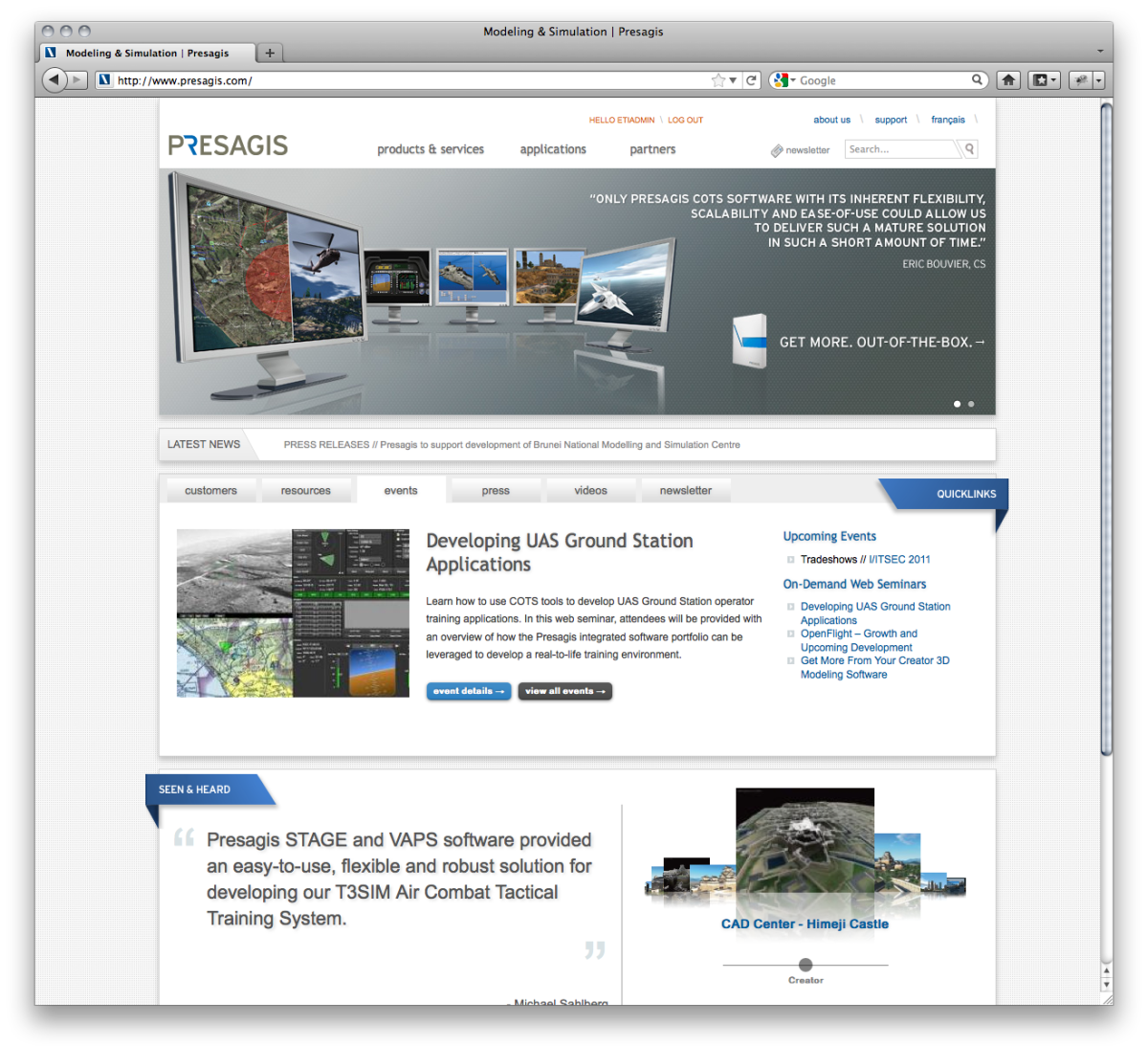This screenshot has height=1046, width=1148.
Task: Click the tab list dropdown arrow
Action: (x=1100, y=52)
